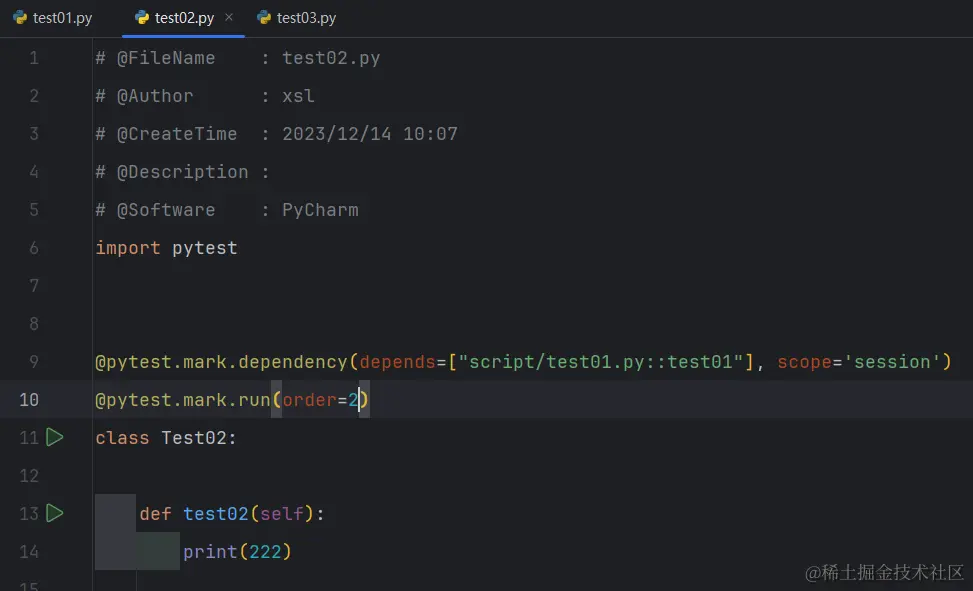Switch to the test01.py tab
The height and width of the screenshot is (591, 973).
53,18
